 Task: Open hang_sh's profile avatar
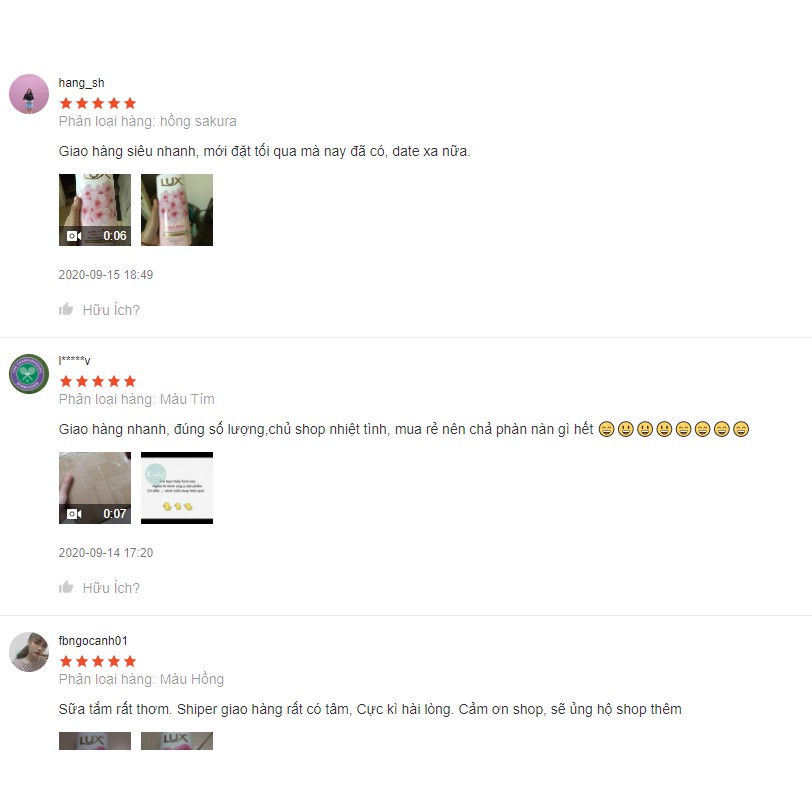29,94
